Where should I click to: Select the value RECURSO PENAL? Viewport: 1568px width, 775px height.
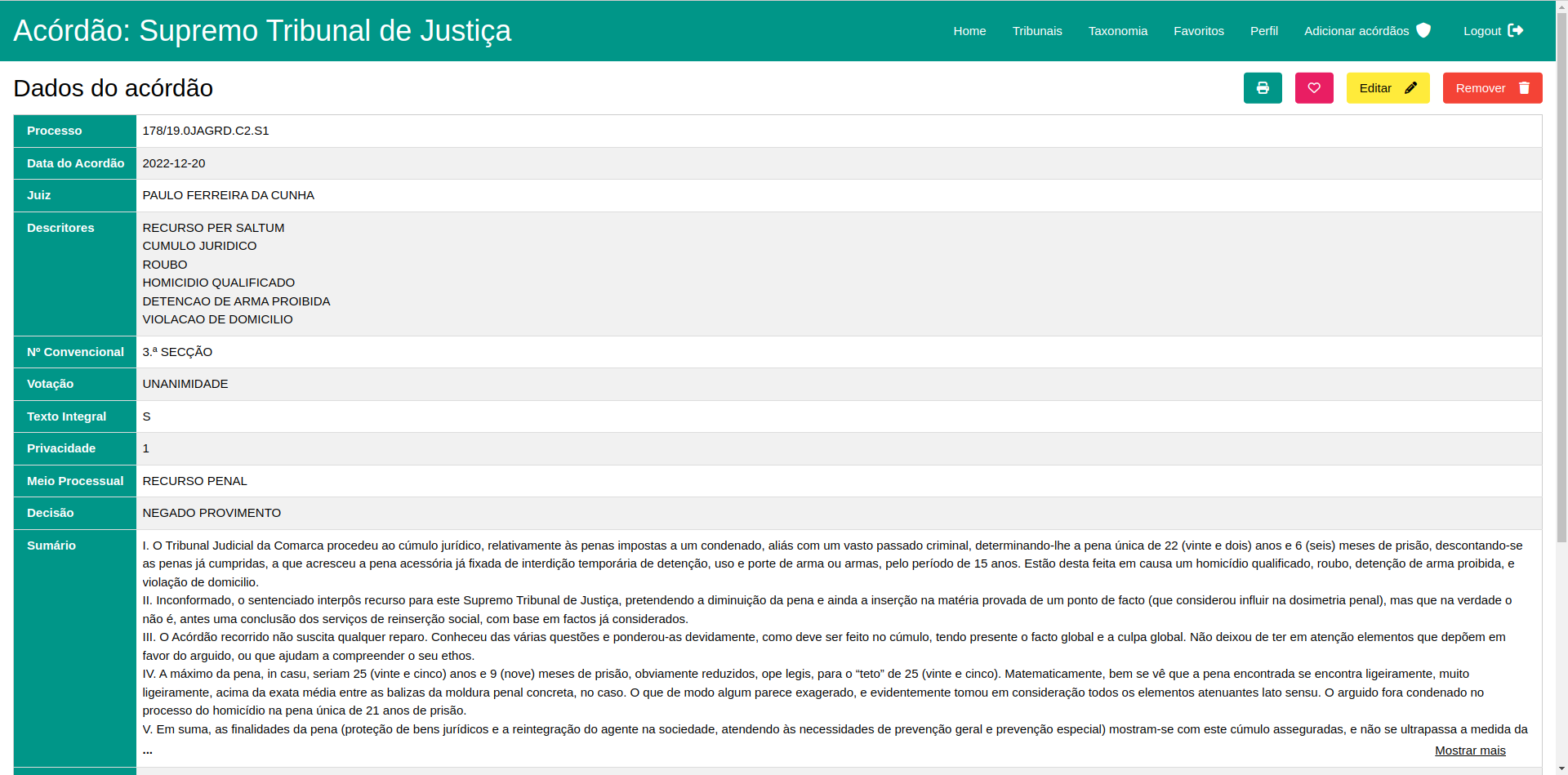tap(195, 481)
